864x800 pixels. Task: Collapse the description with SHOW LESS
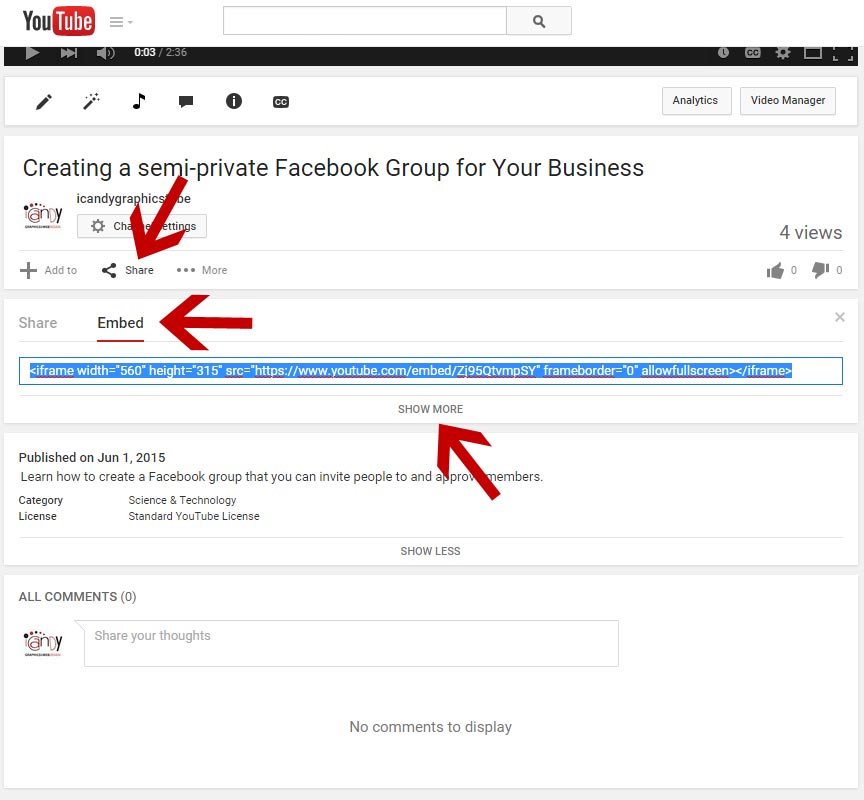tap(430, 551)
